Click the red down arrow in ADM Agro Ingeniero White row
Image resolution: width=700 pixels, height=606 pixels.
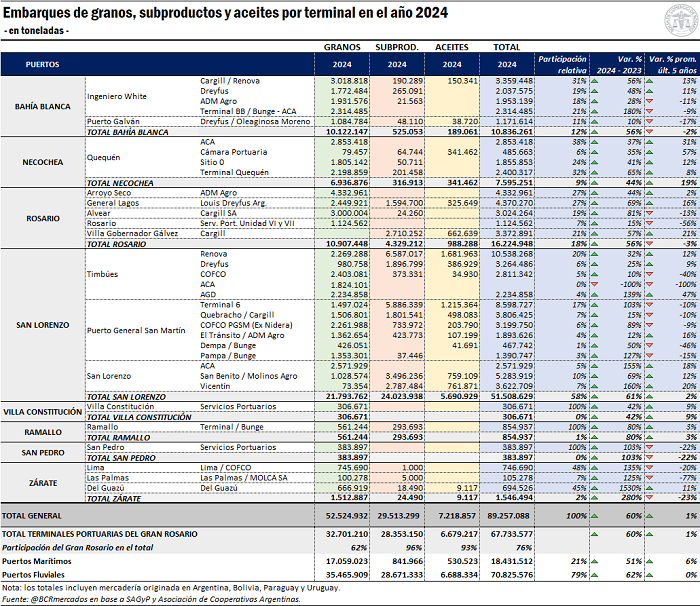pos(650,101)
